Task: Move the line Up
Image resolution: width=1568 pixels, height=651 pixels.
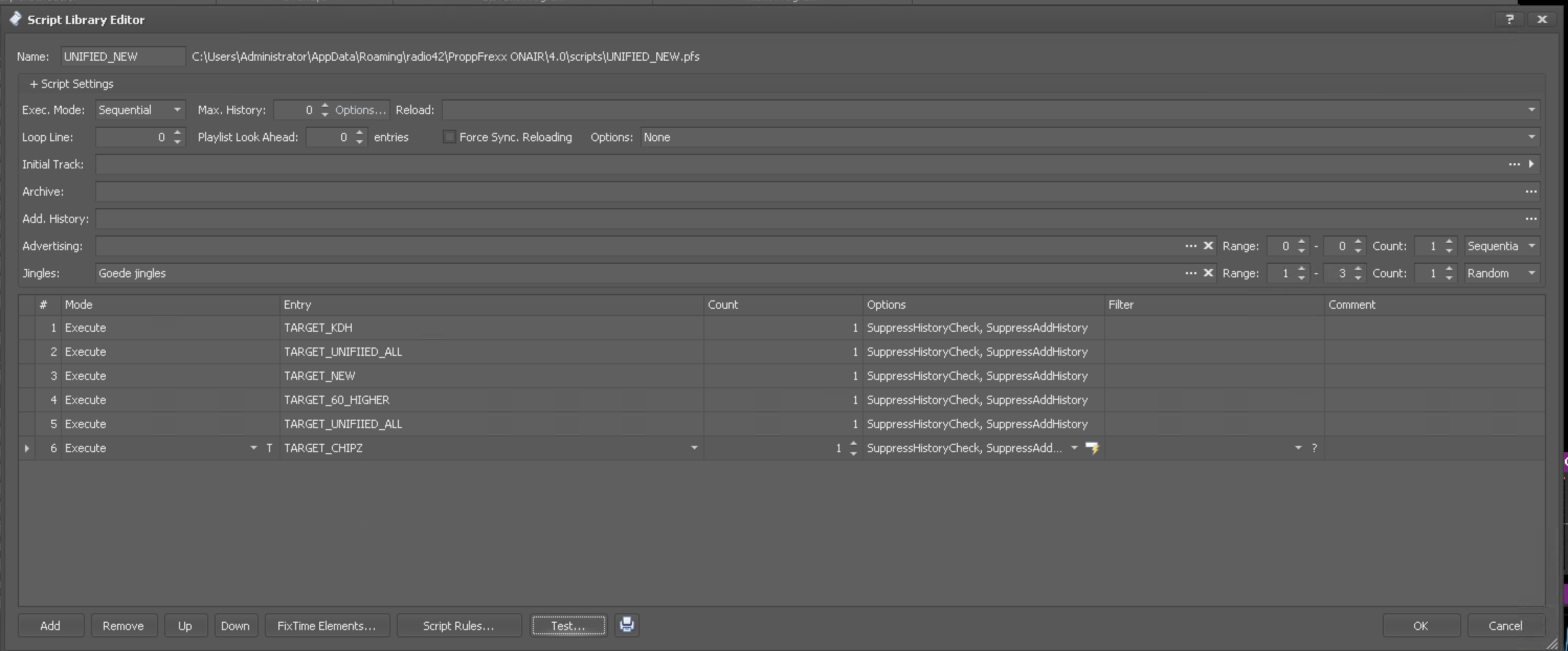Action: (x=185, y=625)
